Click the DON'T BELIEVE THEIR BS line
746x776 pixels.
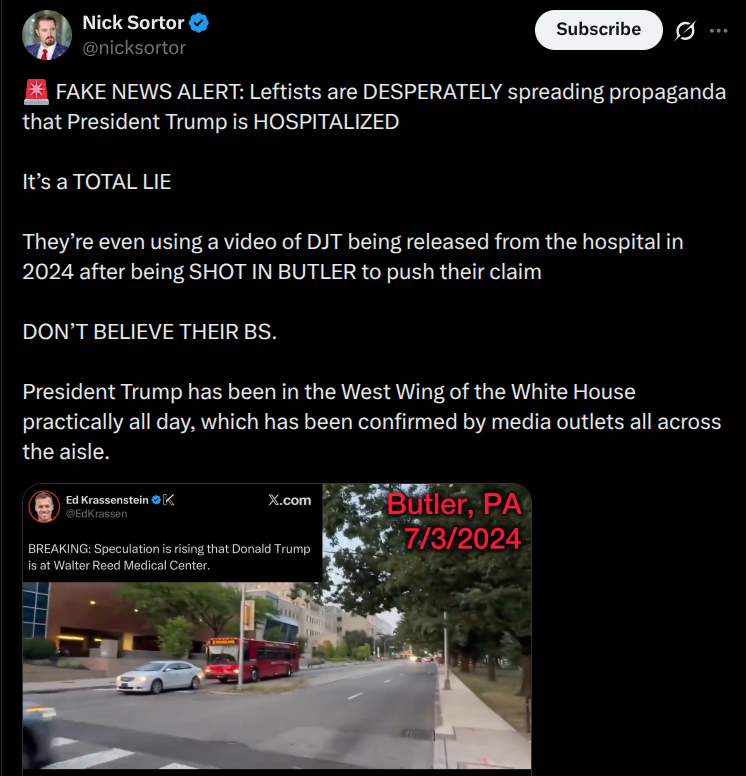pos(149,332)
